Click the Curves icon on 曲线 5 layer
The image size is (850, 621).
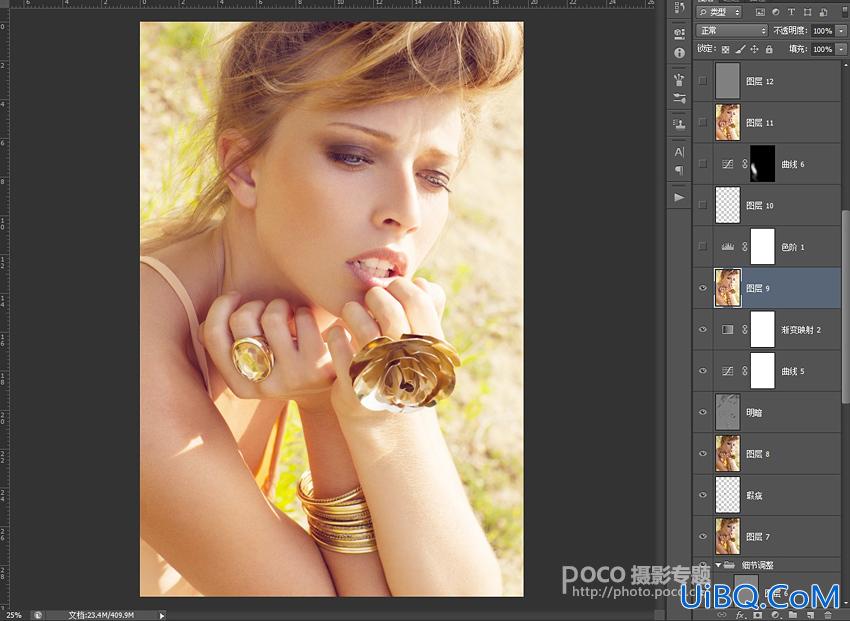[727, 371]
